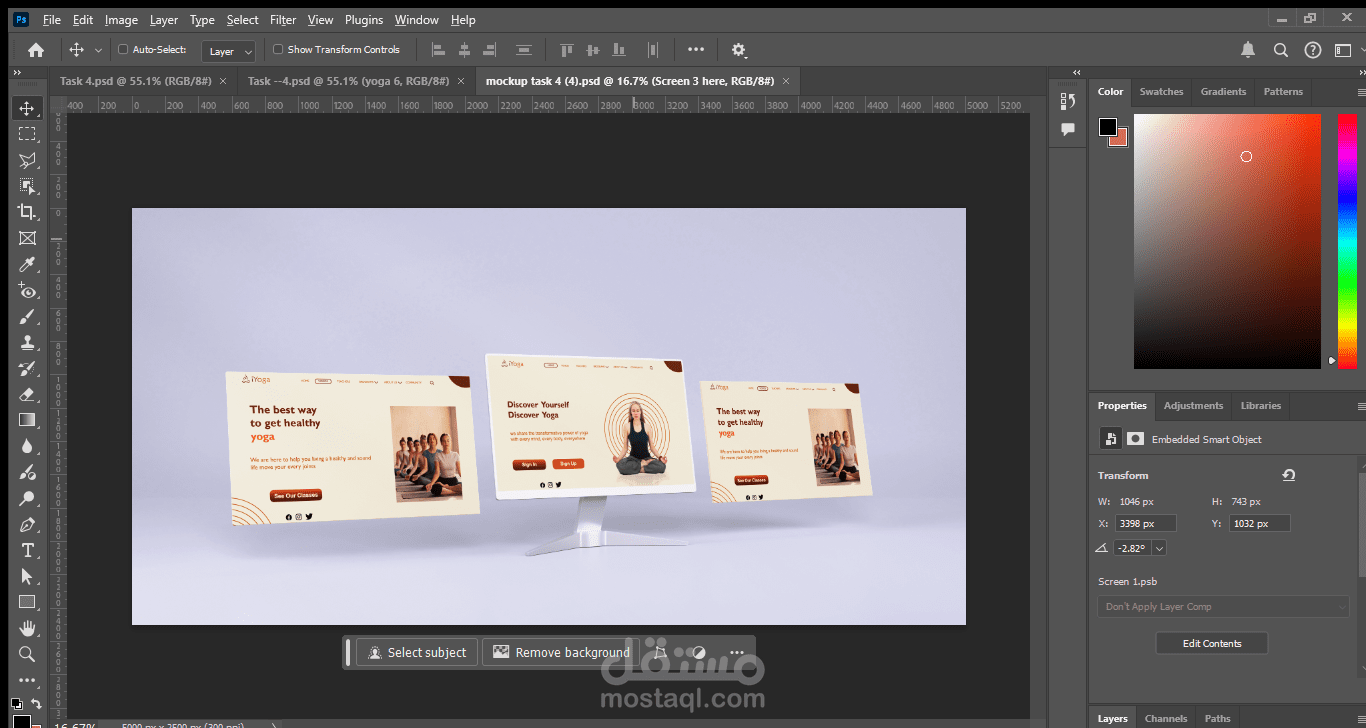Click the Edit Contents button
Screen dimensions: 1366x728
click(x=1212, y=643)
